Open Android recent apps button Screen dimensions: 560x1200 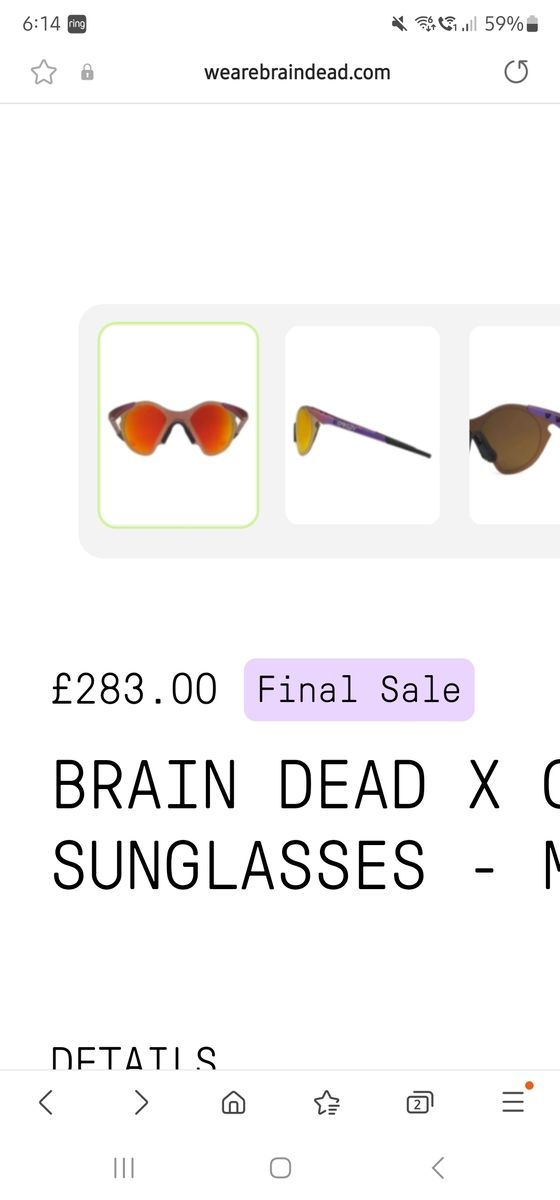click(x=124, y=1167)
